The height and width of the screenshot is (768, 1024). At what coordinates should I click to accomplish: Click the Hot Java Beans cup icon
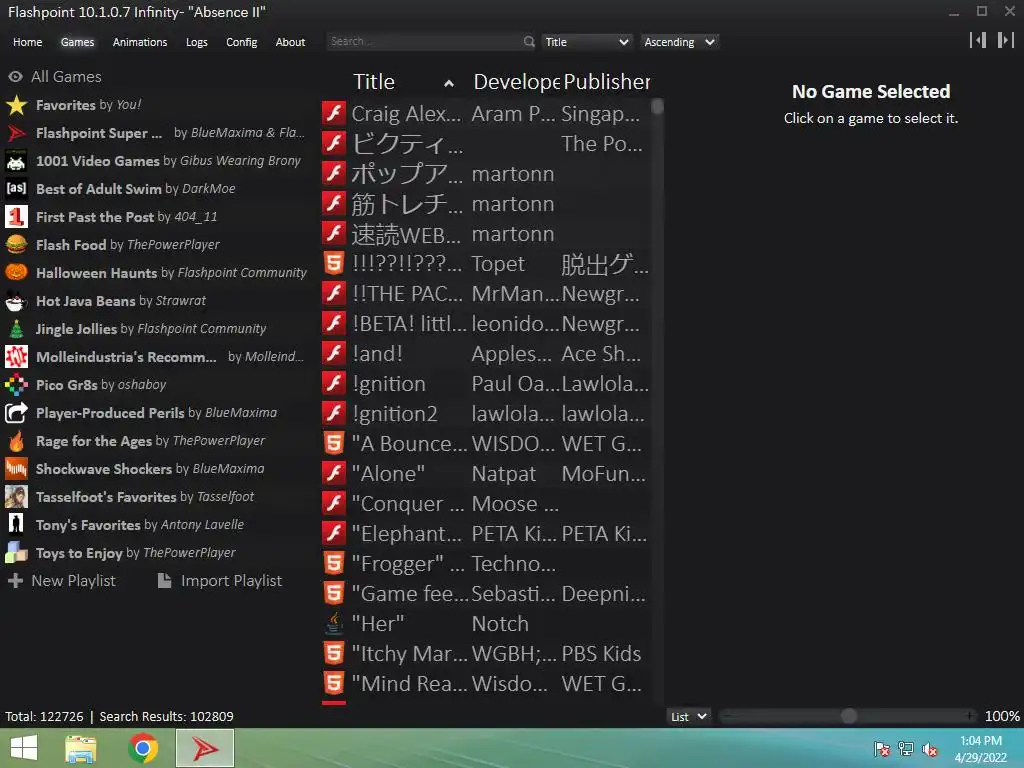(16, 301)
